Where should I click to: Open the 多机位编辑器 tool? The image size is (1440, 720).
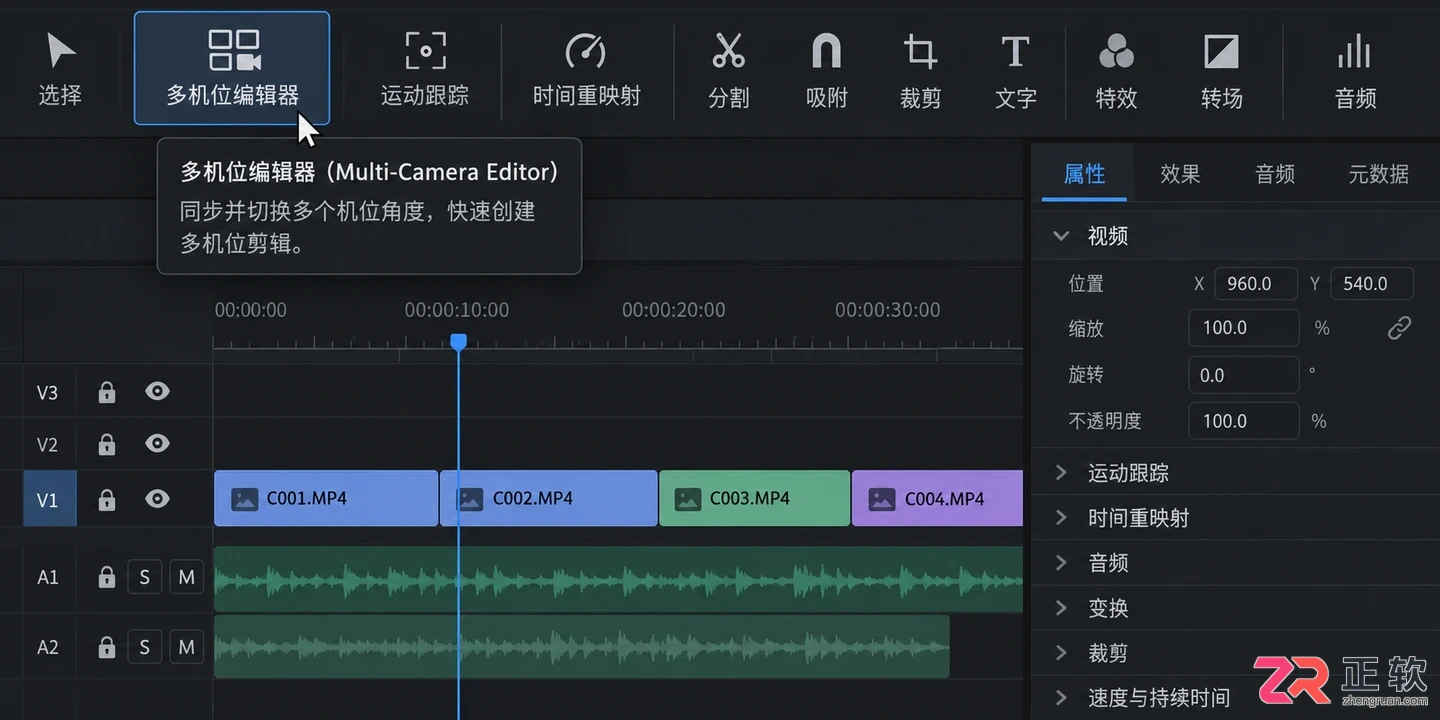pyautogui.click(x=232, y=68)
